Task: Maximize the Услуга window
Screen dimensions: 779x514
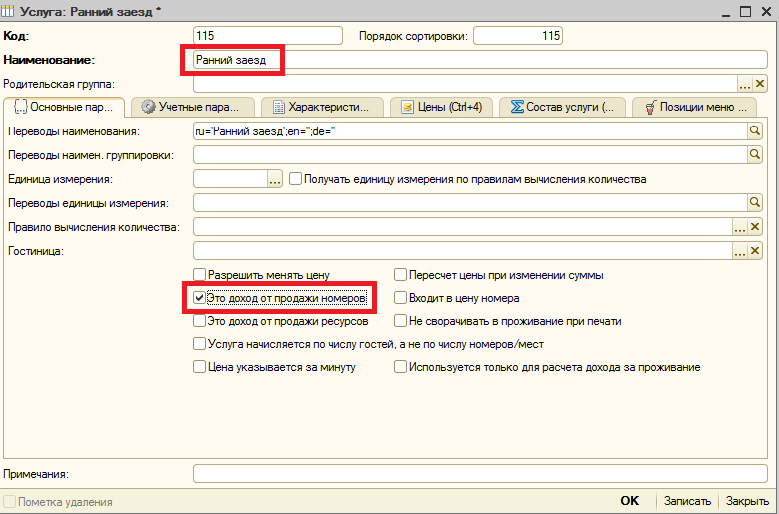Action: coord(745,11)
